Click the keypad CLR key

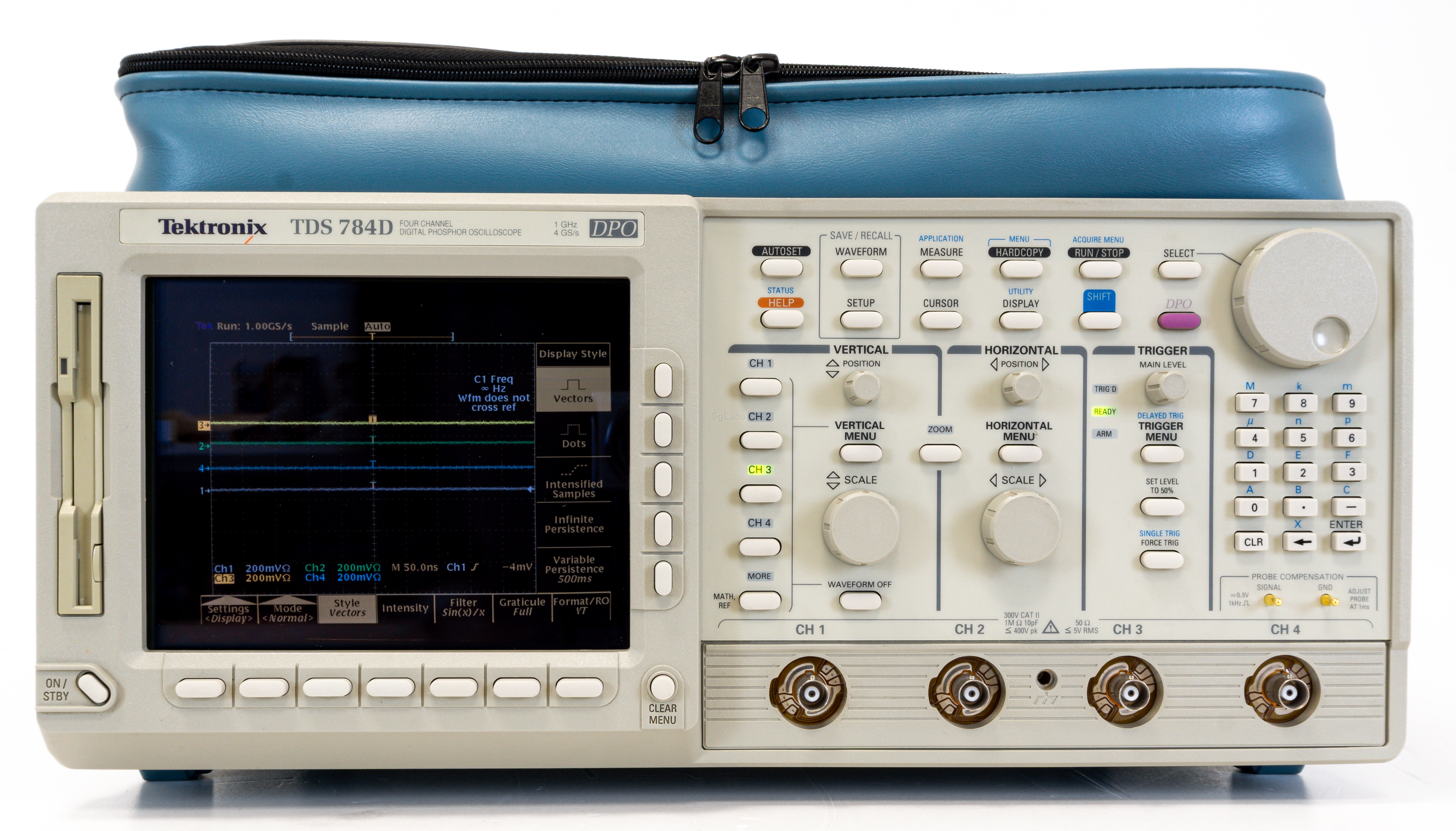(1252, 542)
